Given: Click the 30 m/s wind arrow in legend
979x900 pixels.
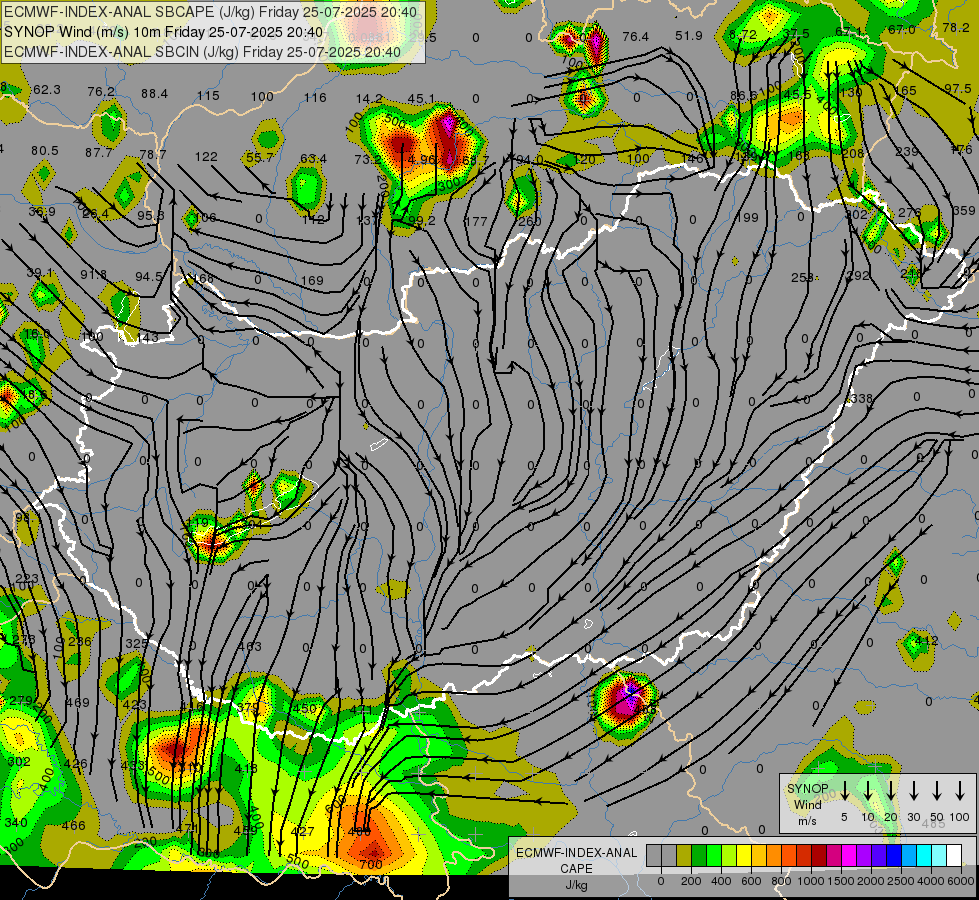Looking at the screenshot, I should (x=913, y=791).
